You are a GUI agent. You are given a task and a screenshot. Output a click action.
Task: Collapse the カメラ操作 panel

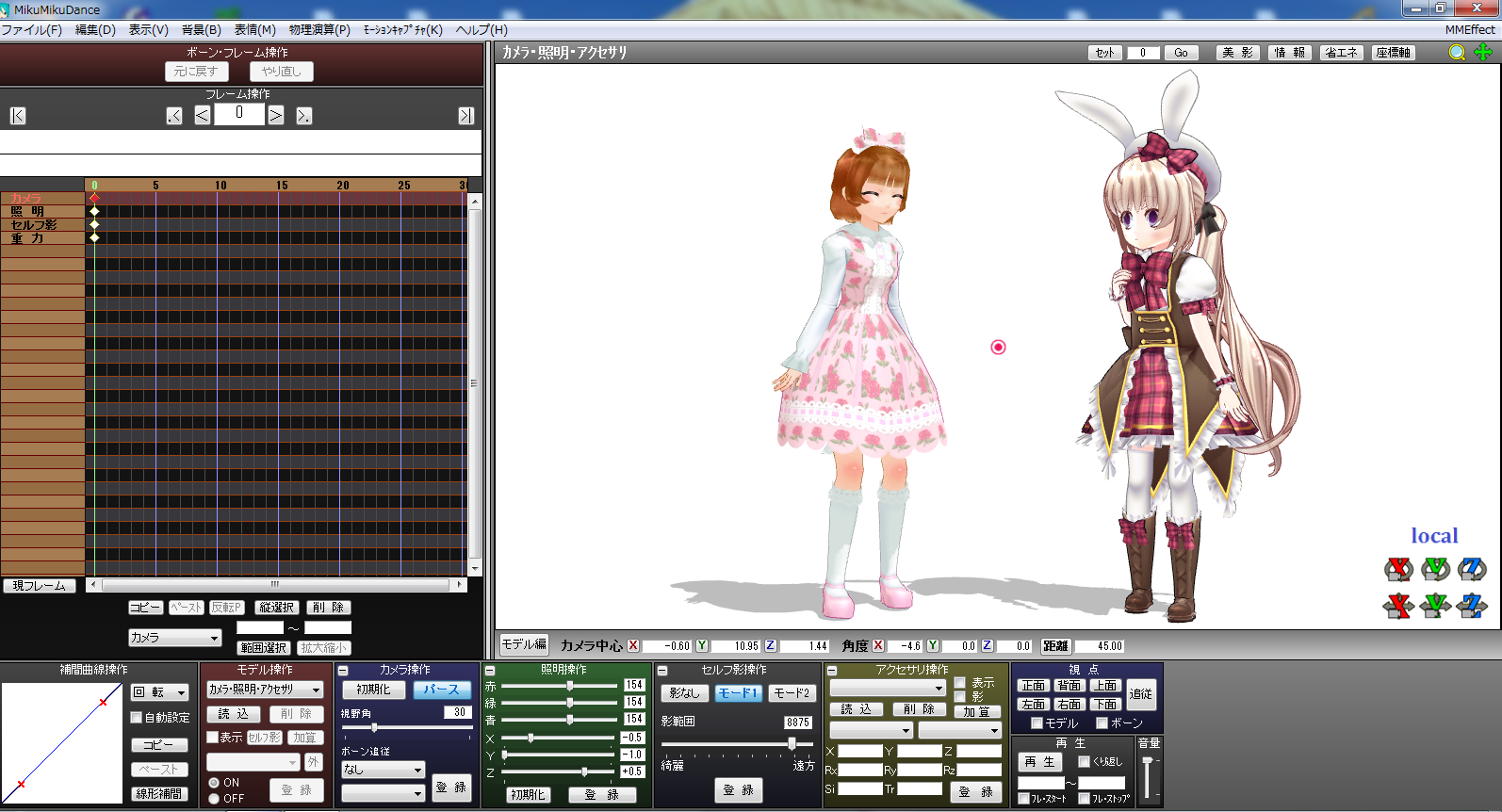344,671
